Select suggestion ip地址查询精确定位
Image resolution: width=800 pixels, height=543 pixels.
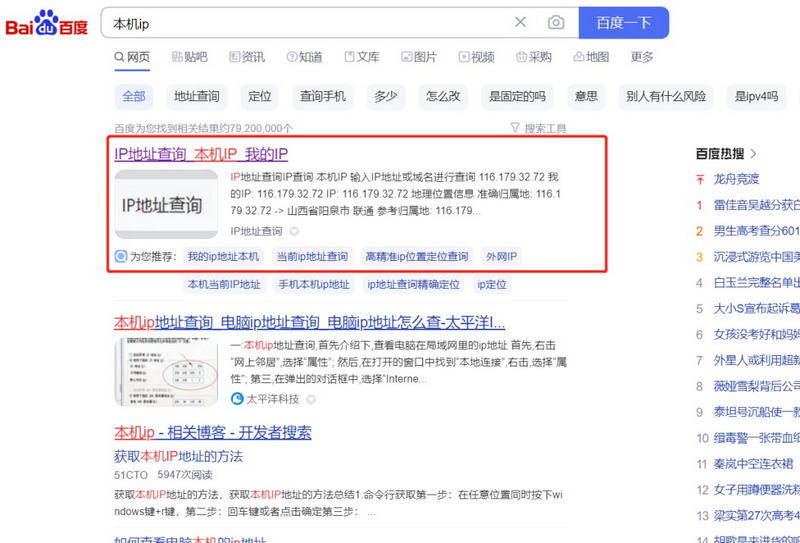coord(413,284)
